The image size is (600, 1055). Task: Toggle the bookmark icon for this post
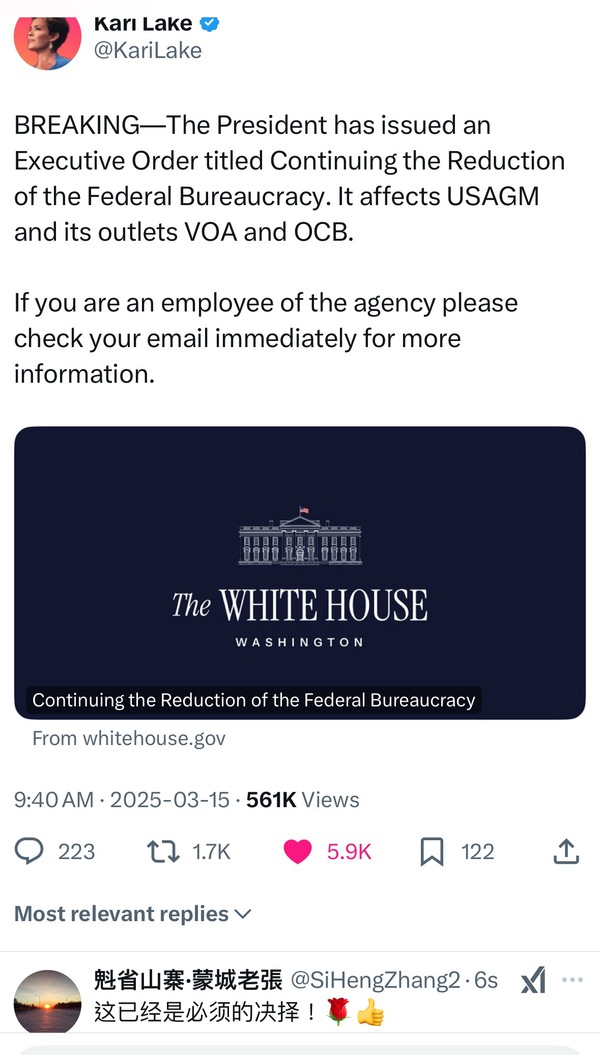(432, 851)
